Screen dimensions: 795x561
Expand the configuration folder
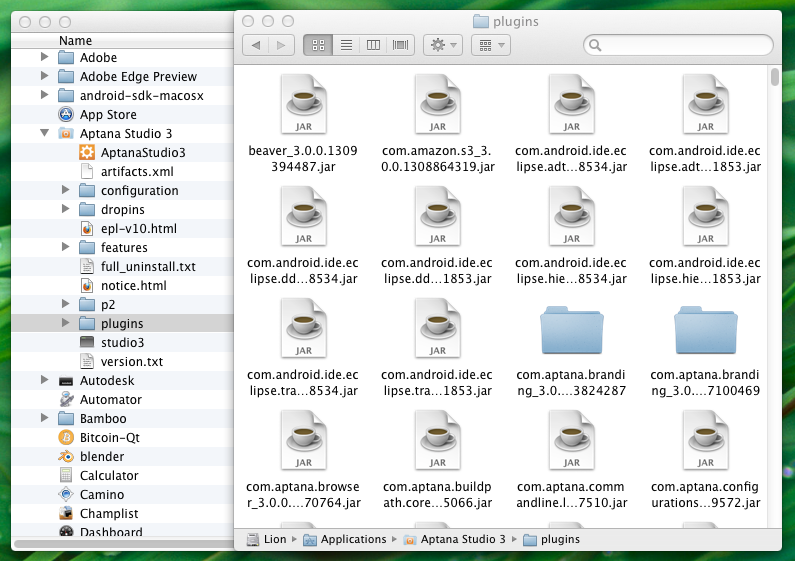(65, 190)
